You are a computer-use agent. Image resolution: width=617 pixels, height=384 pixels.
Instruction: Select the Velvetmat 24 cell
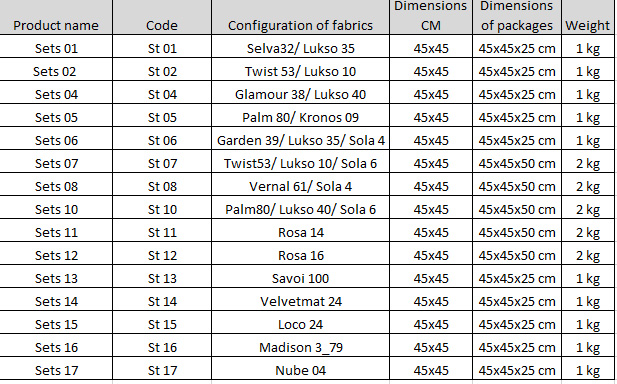coord(300,299)
